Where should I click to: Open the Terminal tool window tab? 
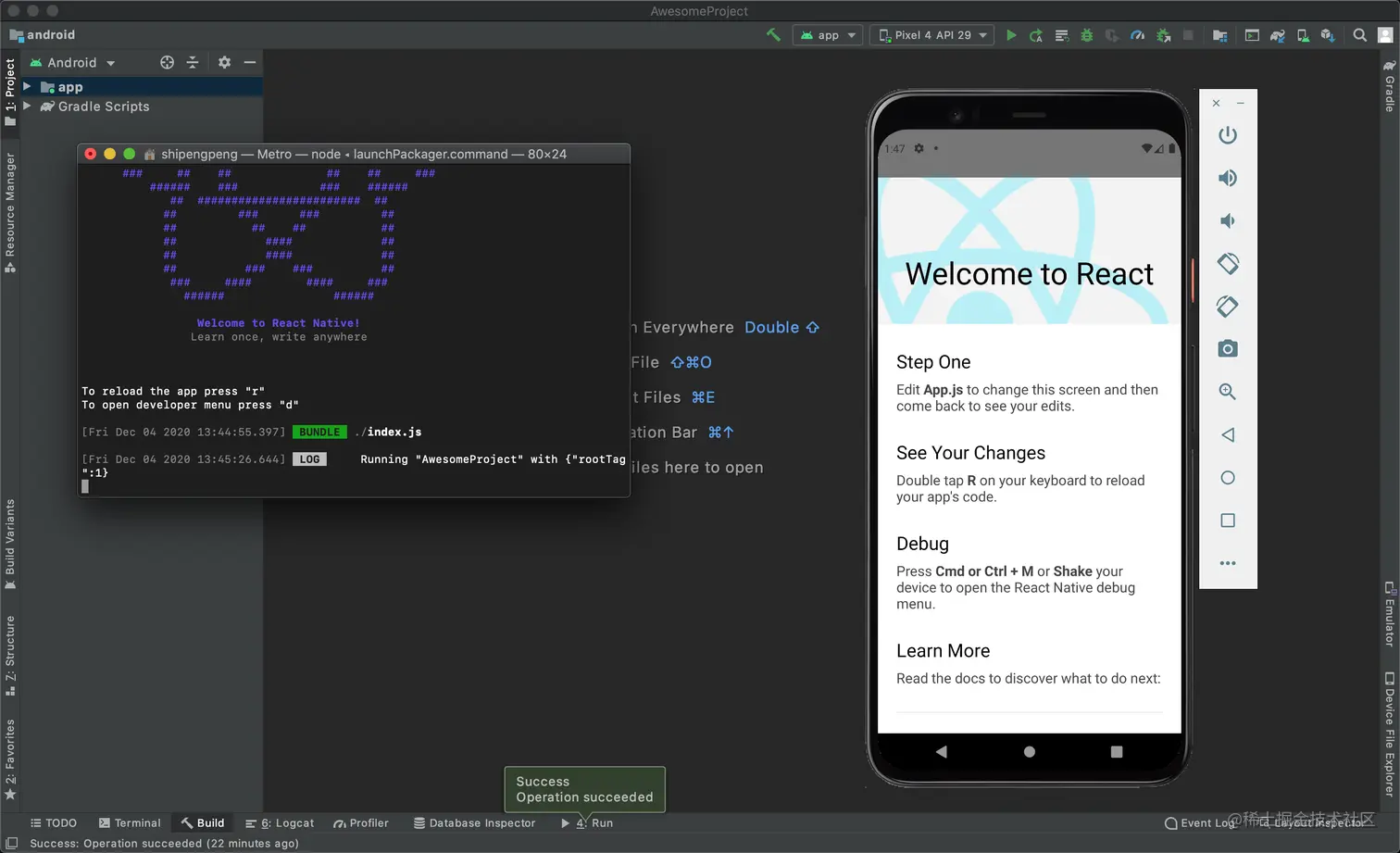(130, 823)
